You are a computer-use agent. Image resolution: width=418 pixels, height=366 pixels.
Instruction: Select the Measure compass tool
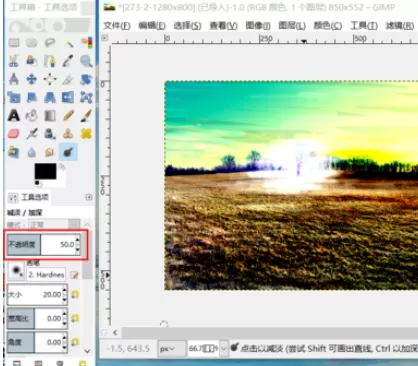pyautogui.click(x=14, y=79)
